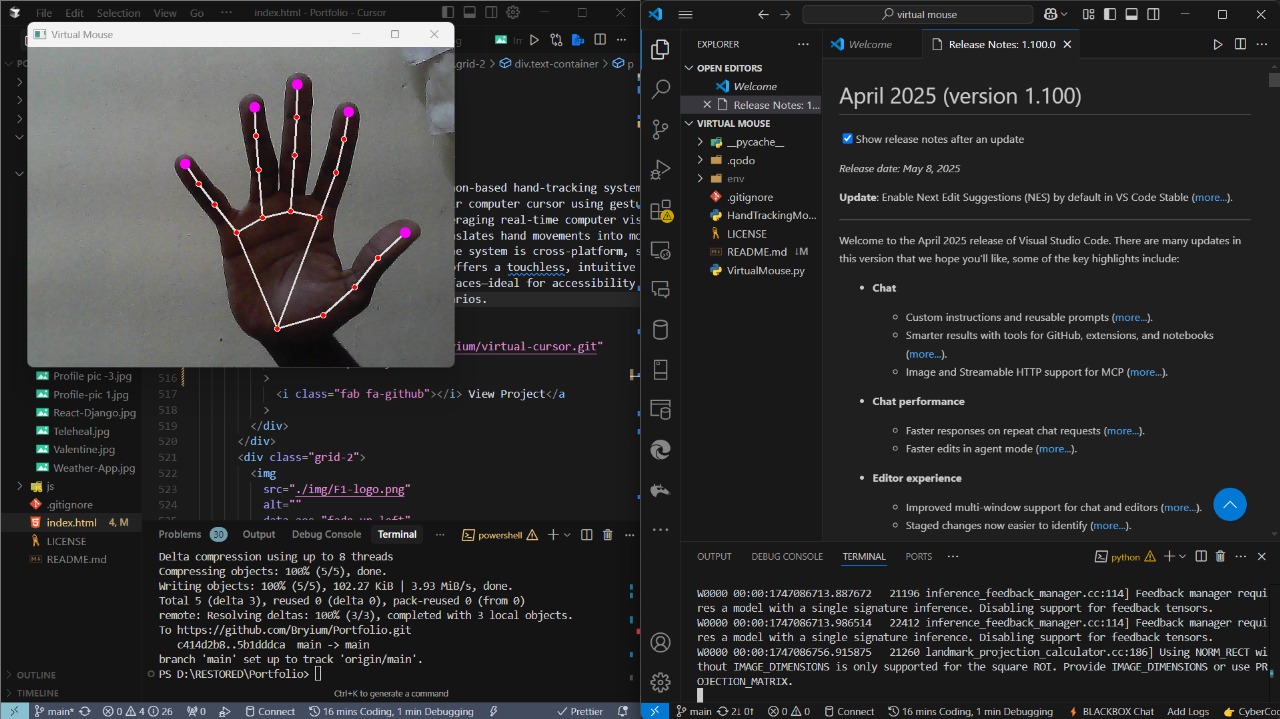Toggle primary sidebar in Cursor title bar
Viewport: 1280px width, 719px height.
coord(447,13)
